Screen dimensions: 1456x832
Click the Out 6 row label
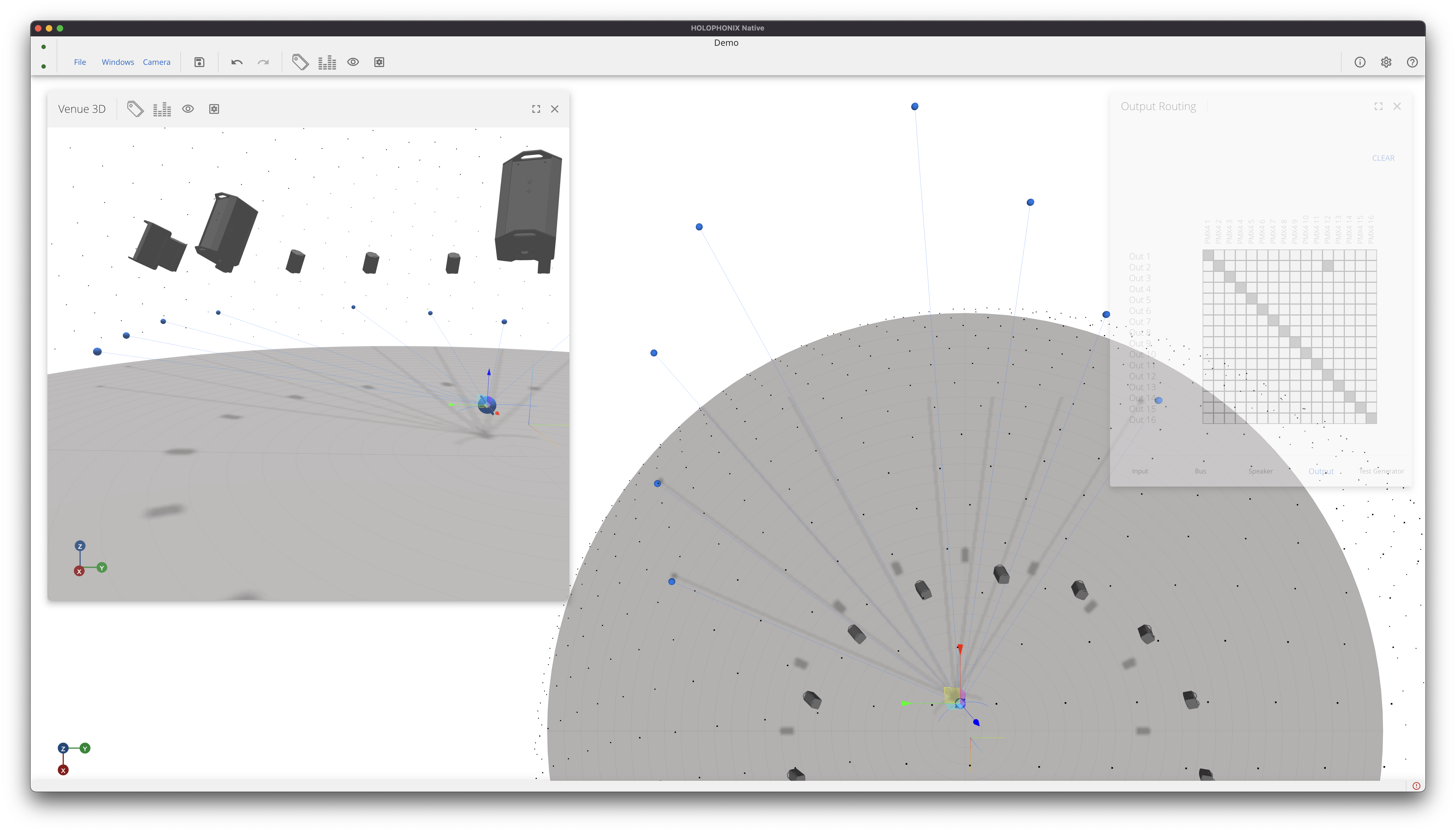pyautogui.click(x=1140, y=311)
